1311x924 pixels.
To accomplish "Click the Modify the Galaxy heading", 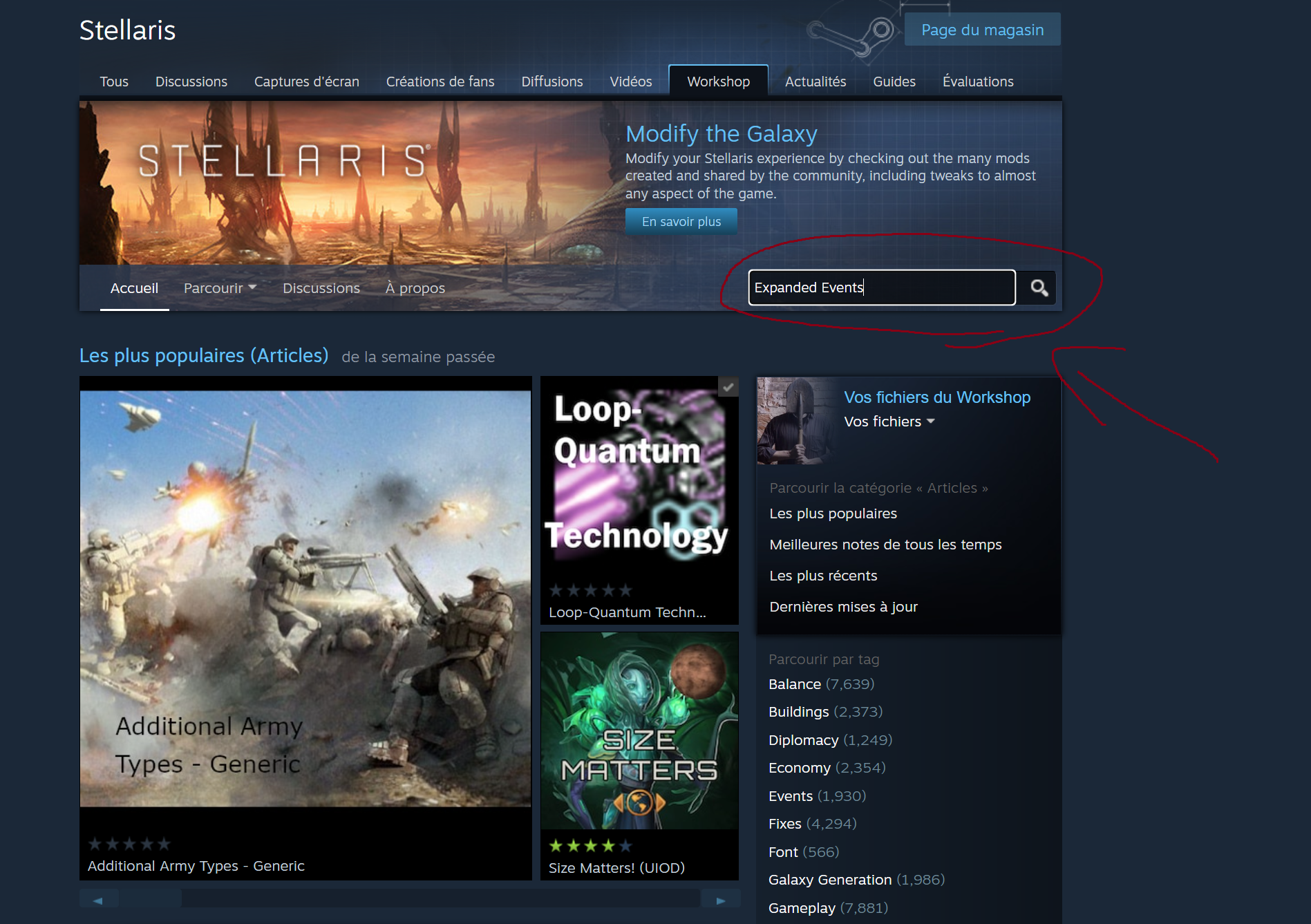I will coord(721,133).
